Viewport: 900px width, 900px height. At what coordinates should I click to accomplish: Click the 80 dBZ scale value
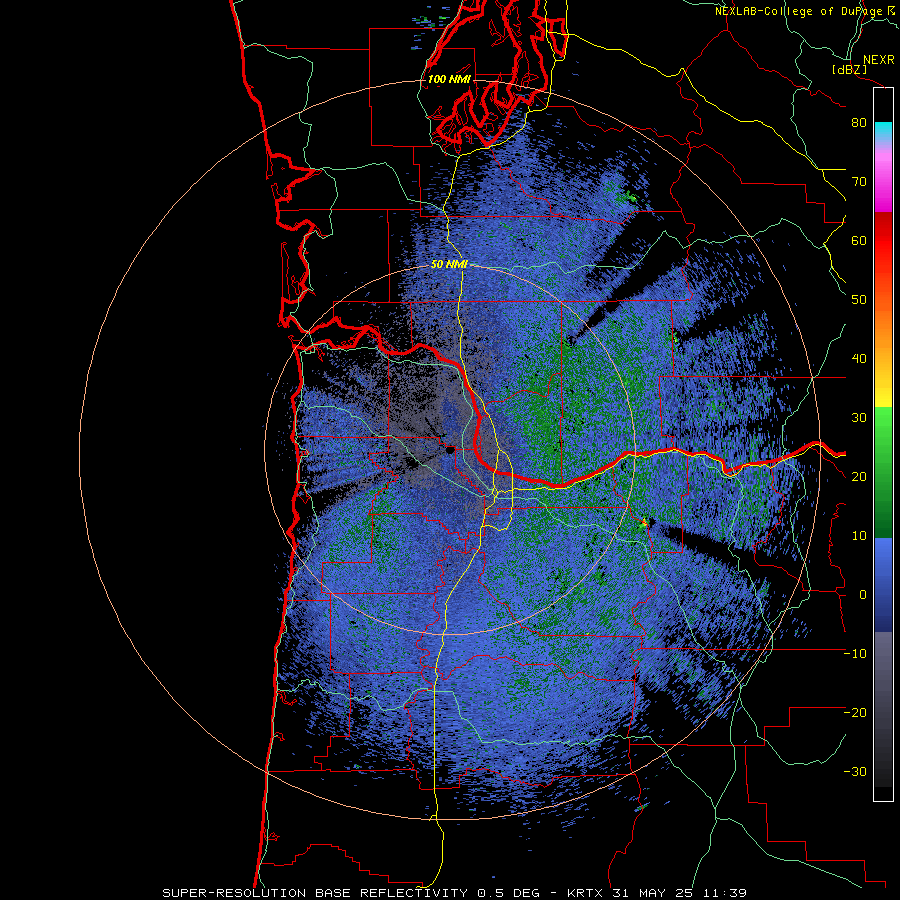tap(859, 123)
